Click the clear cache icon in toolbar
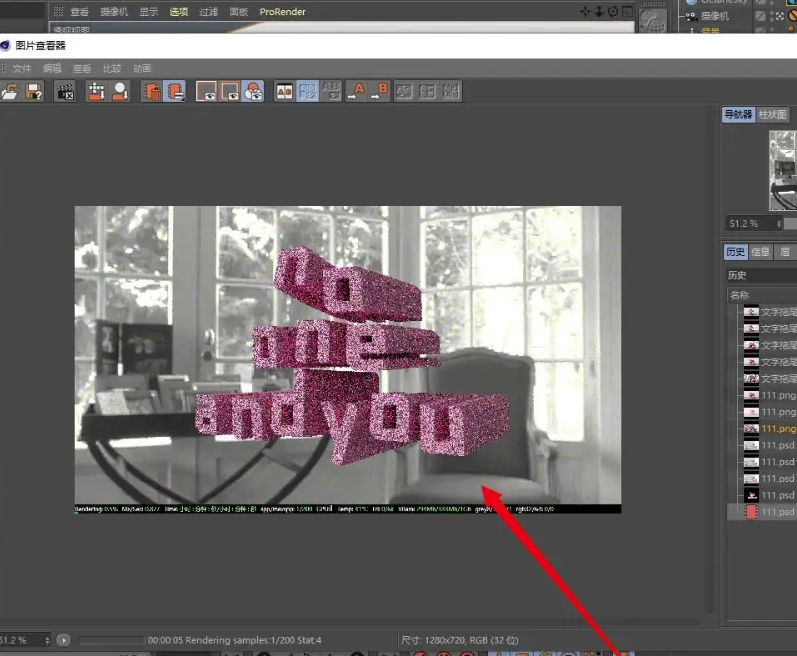 [97, 92]
